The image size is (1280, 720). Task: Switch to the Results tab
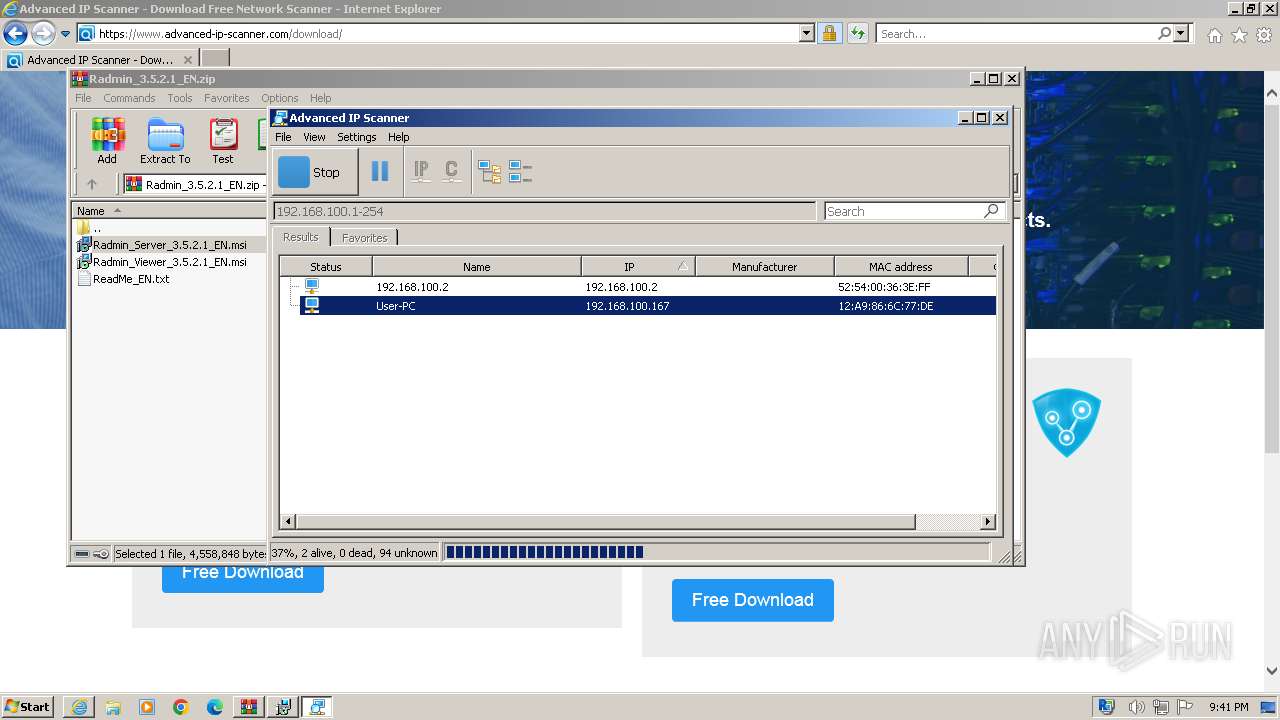click(300, 237)
